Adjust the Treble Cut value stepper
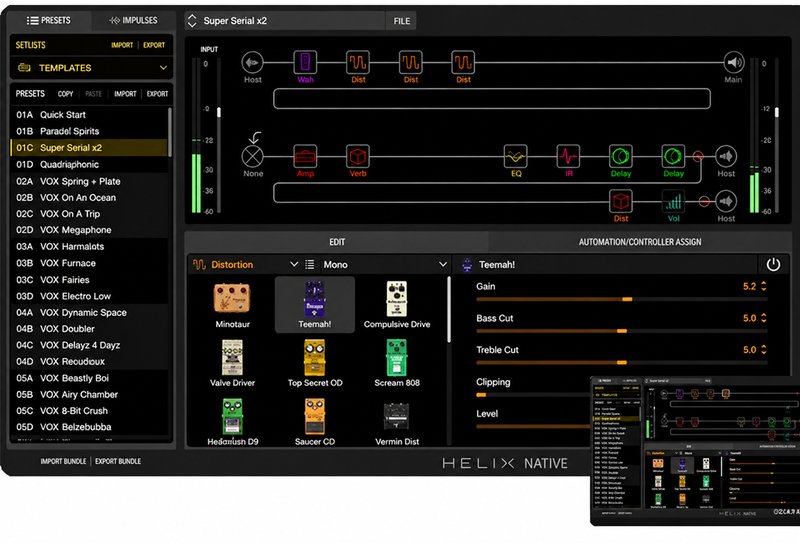This screenshot has height=543, width=800. (x=764, y=350)
